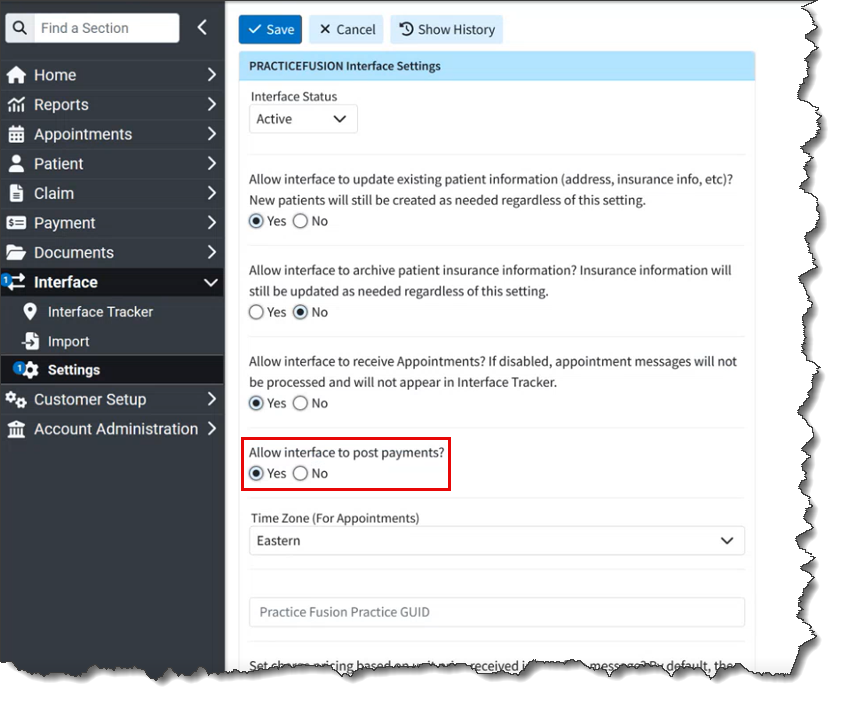
Task: Expand the Patient menu chevron
Action: [x=212, y=163]
